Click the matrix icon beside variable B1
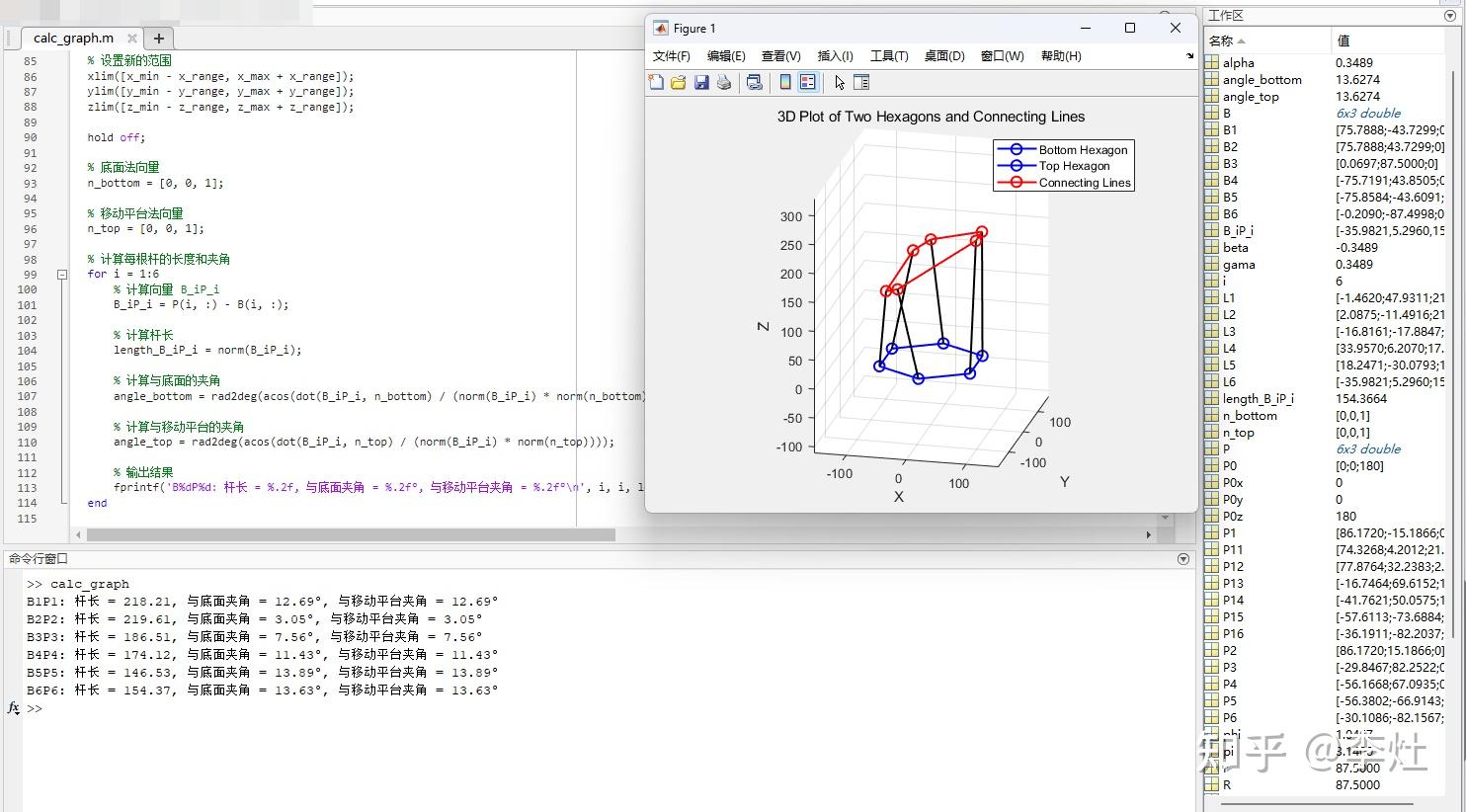 1212,130
